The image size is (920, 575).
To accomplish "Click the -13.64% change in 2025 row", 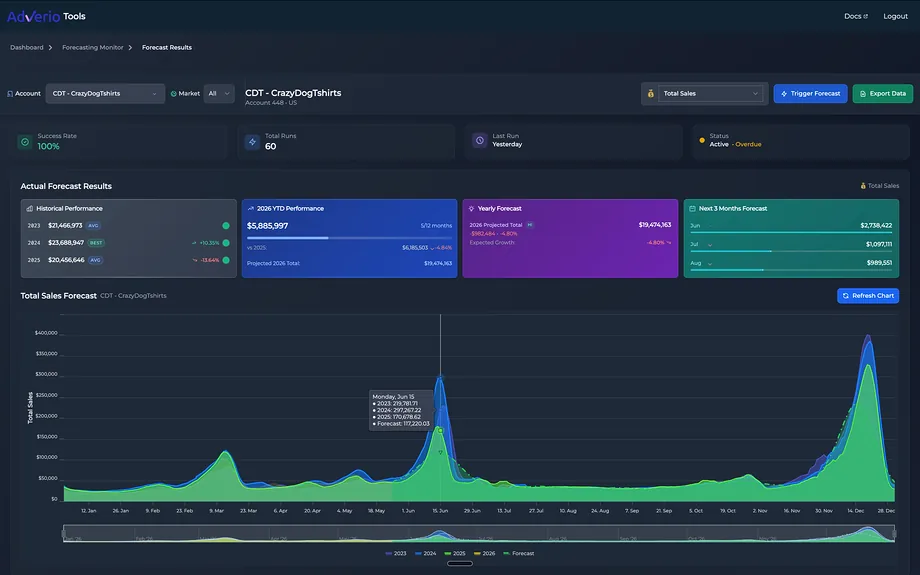I will click(209, 260).
